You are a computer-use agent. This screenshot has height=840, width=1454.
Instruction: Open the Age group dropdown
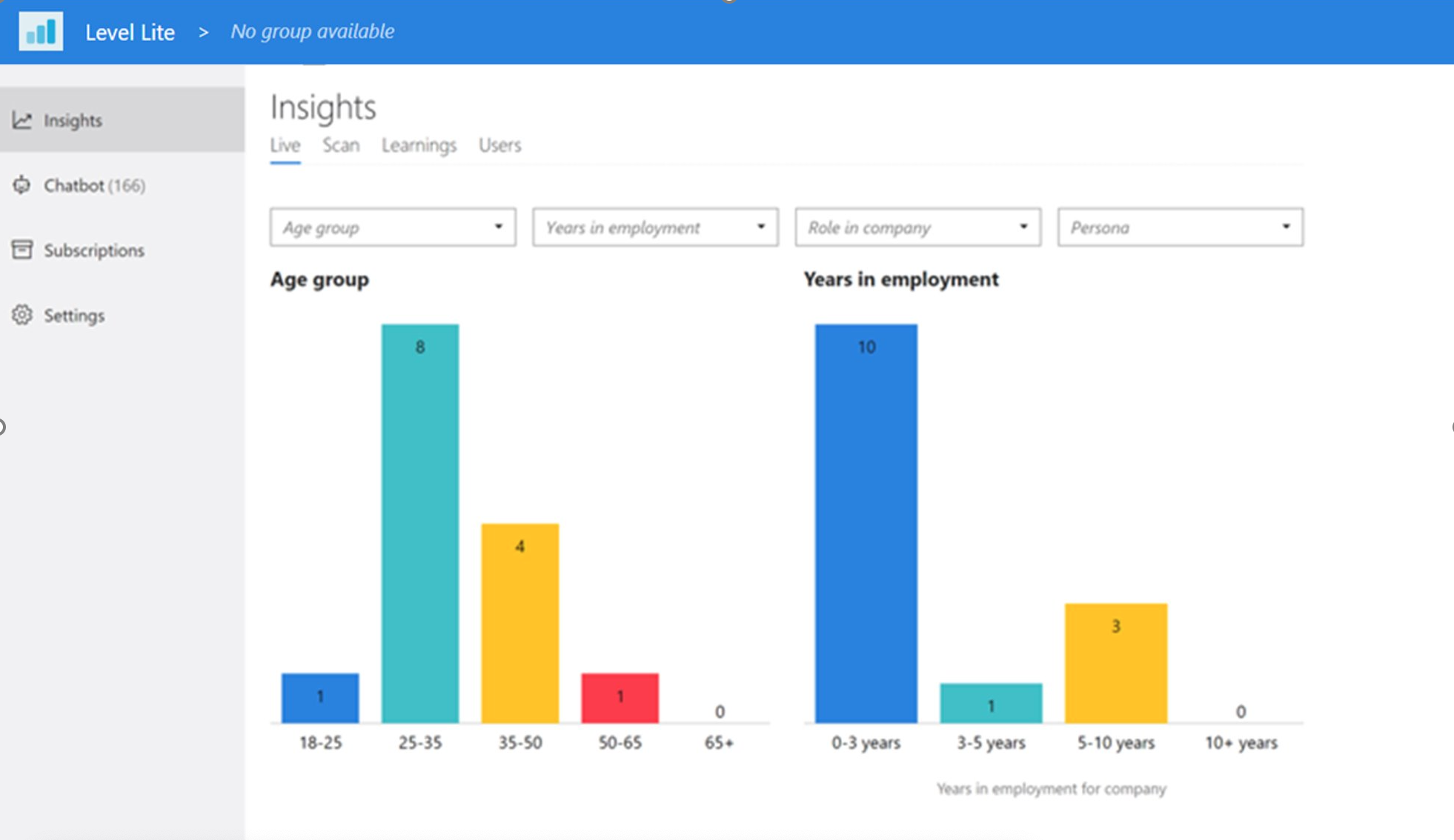pos(393,227)
